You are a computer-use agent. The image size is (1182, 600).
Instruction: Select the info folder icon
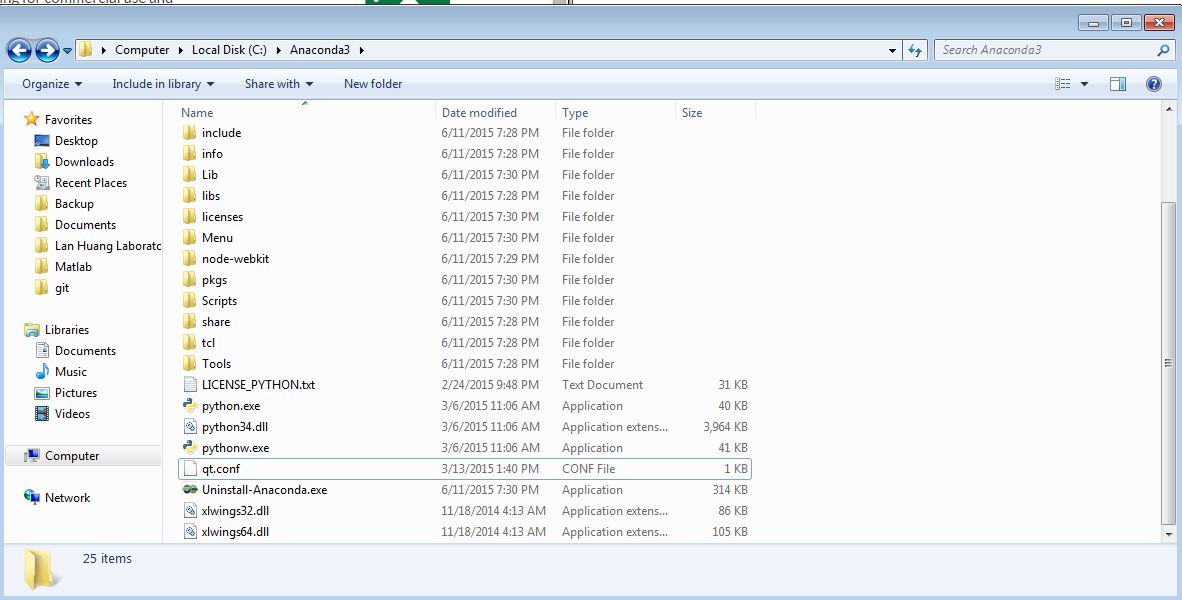click(x=190, y=154)
